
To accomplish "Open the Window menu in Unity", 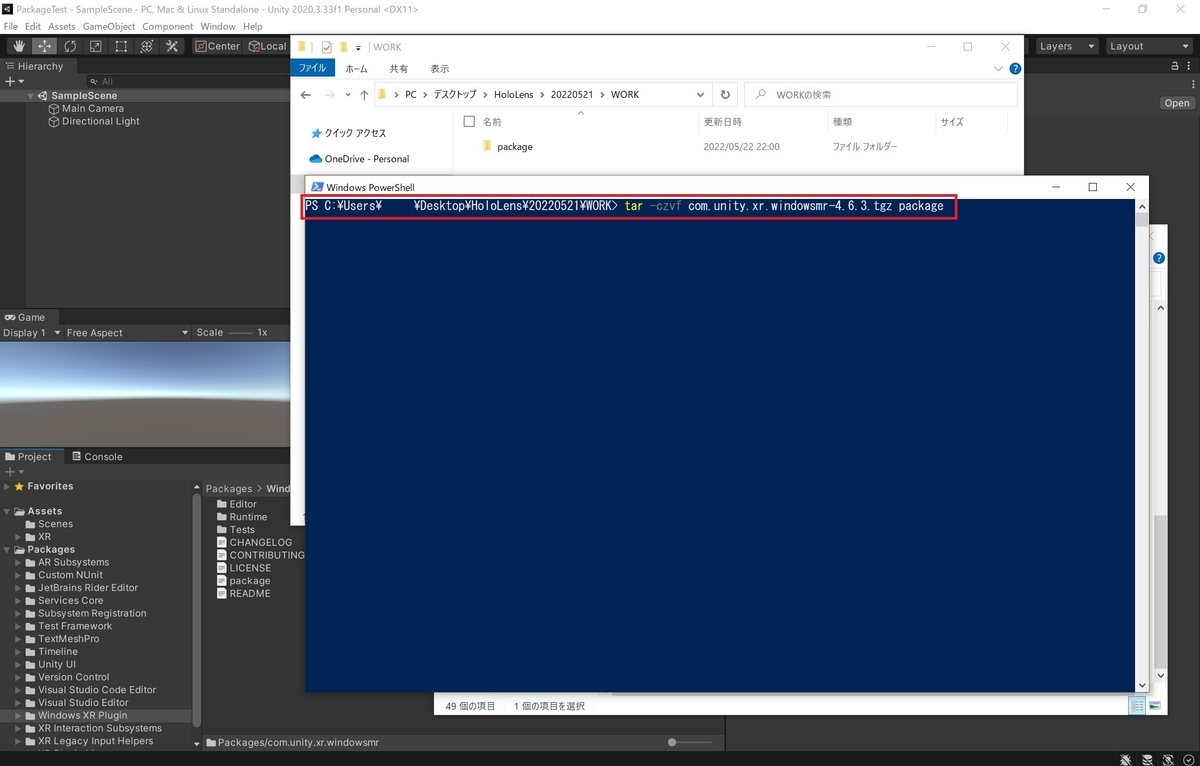I will 218,26.
